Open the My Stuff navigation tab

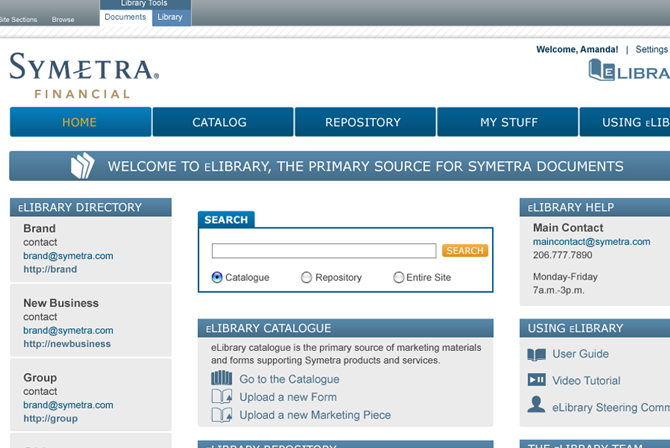508,122
